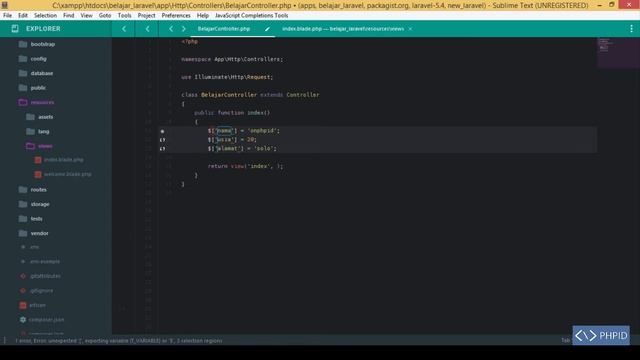Click the composer.json gear icon

click(x=23, y=320)
